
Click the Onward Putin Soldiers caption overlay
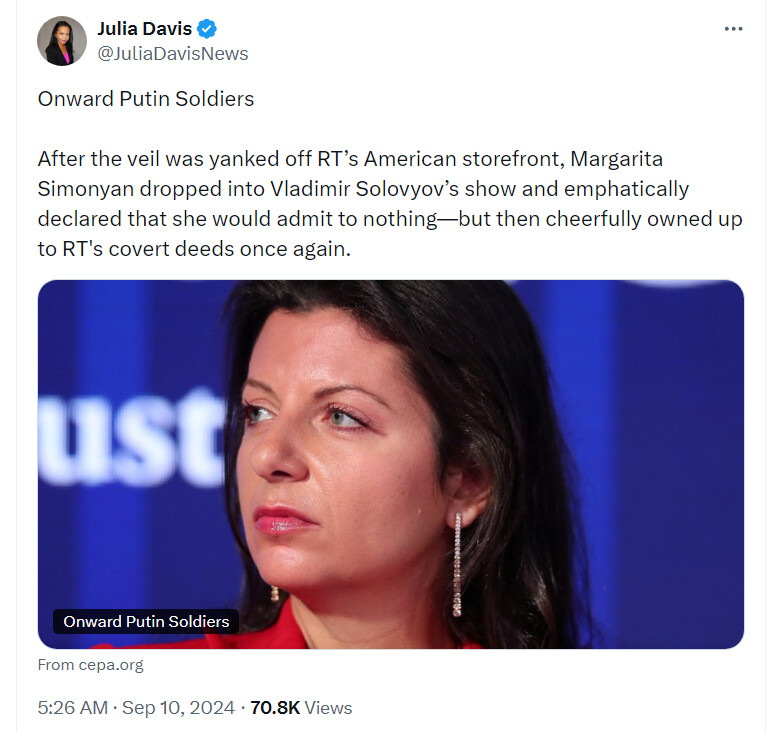coord(146,621)
